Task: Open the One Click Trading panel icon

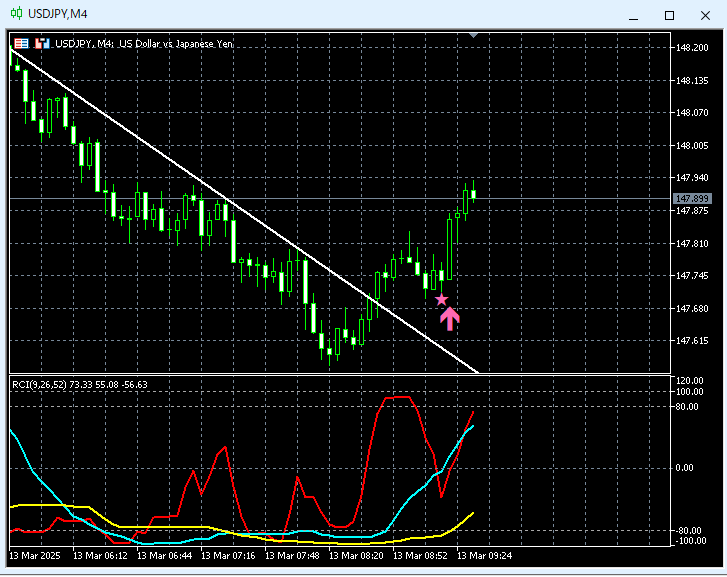Action: pos(21,44)
